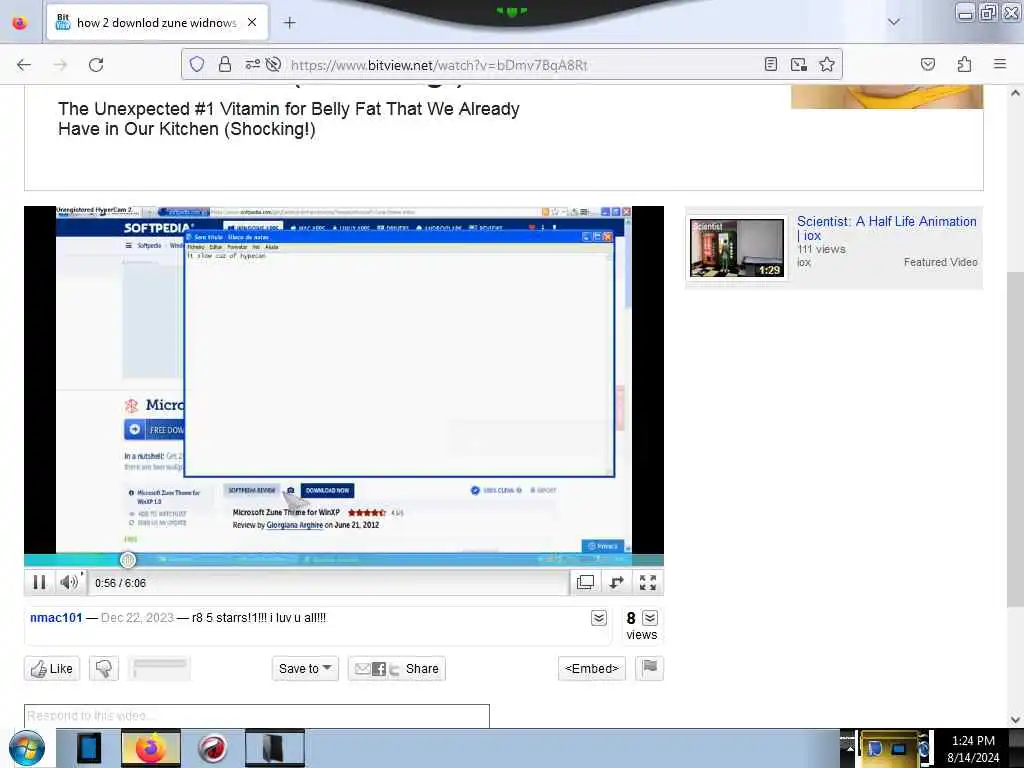Expand the view statistics chevron beside 8 views
The image size is (1024, 768).
point(650,618)
